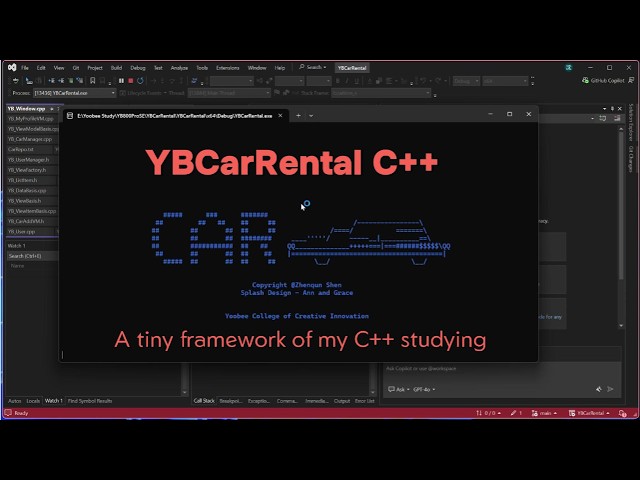Open the Extensions menu
The image size is (640, 480).
point(228,68)
